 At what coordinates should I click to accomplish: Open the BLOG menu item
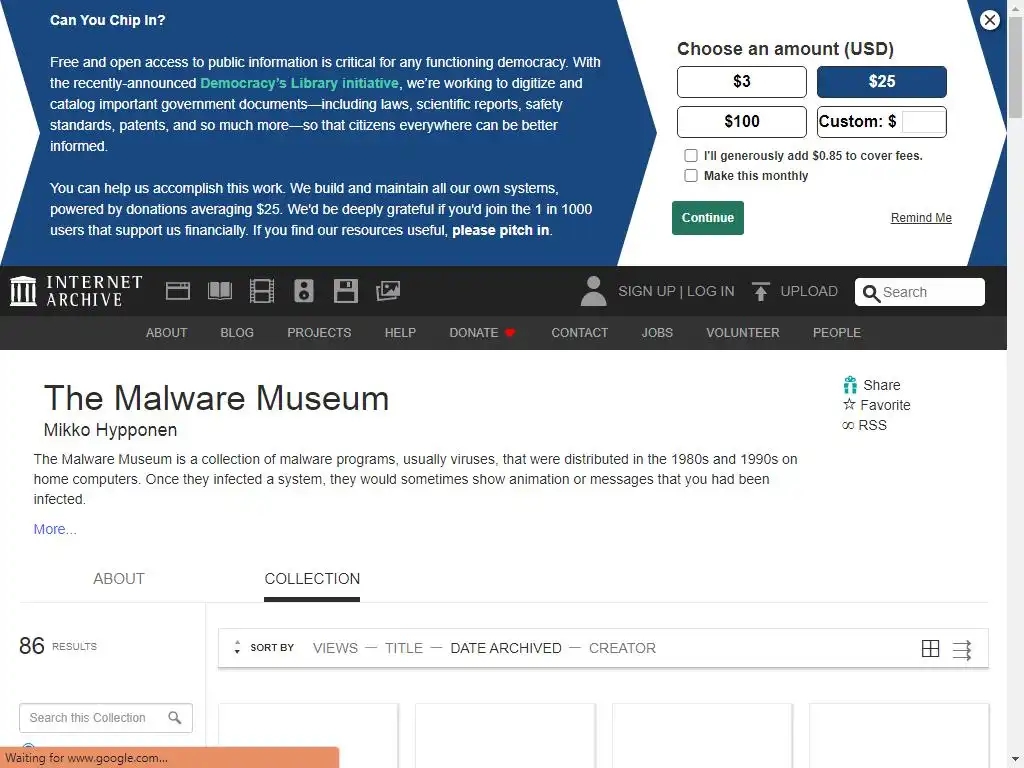coord(236,333)
